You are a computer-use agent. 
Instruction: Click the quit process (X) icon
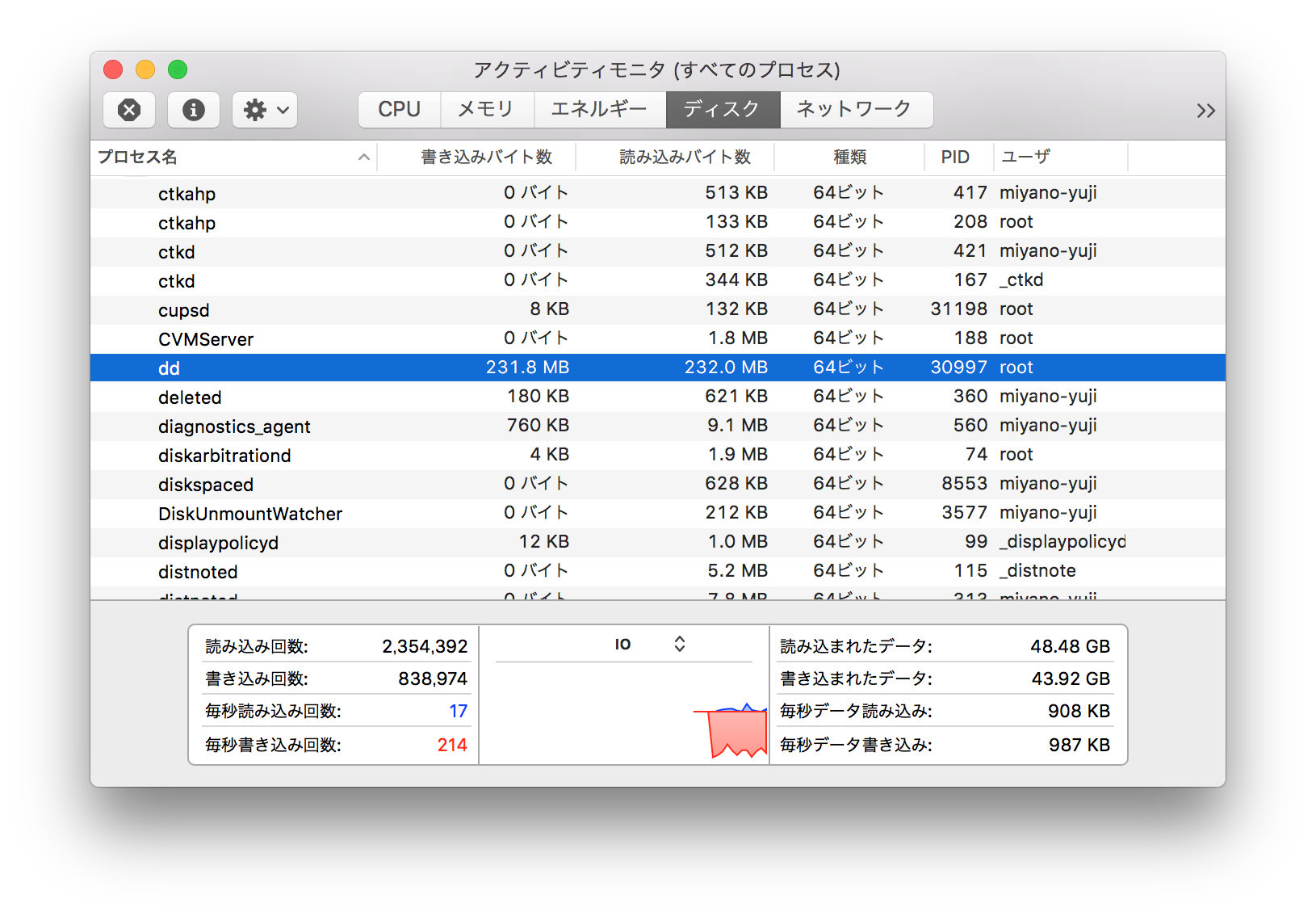[128, 110]
